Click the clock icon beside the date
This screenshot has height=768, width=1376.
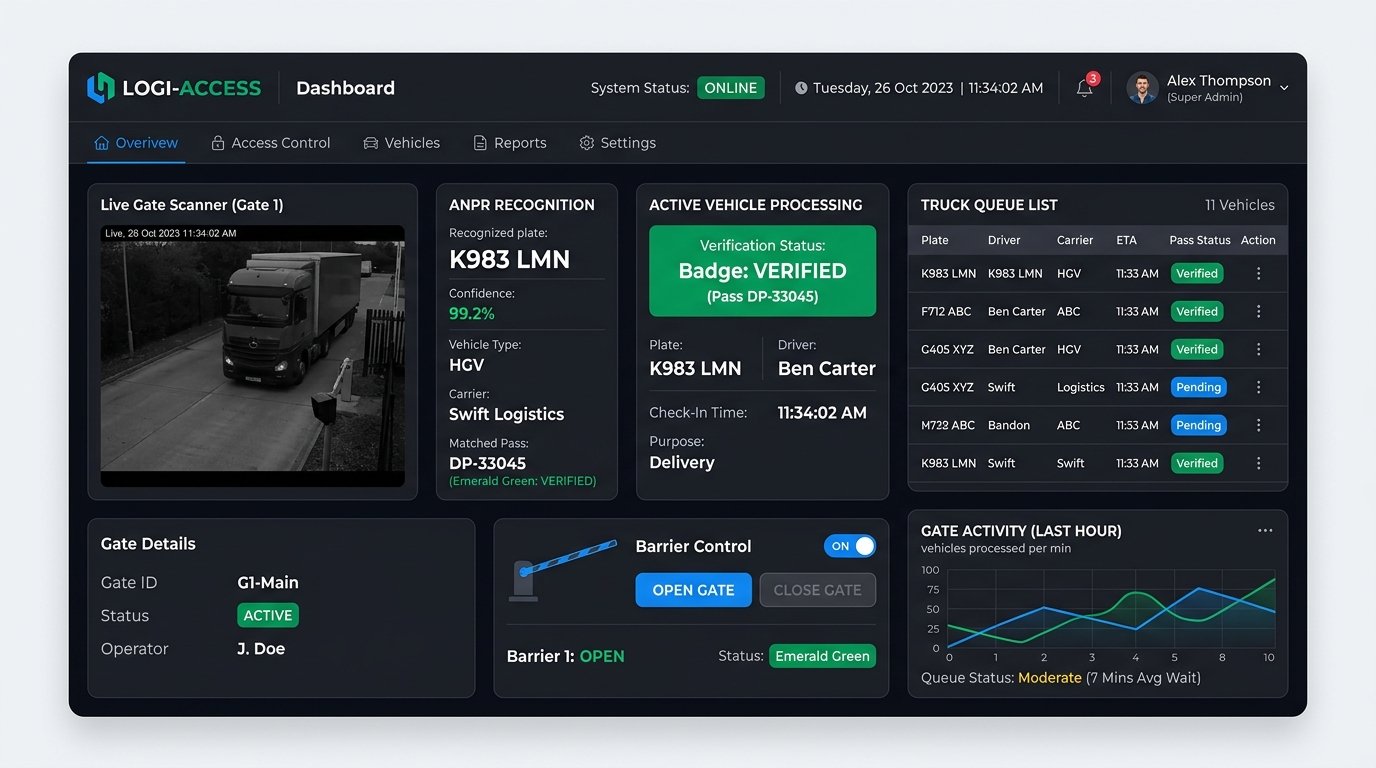(801, 88)
